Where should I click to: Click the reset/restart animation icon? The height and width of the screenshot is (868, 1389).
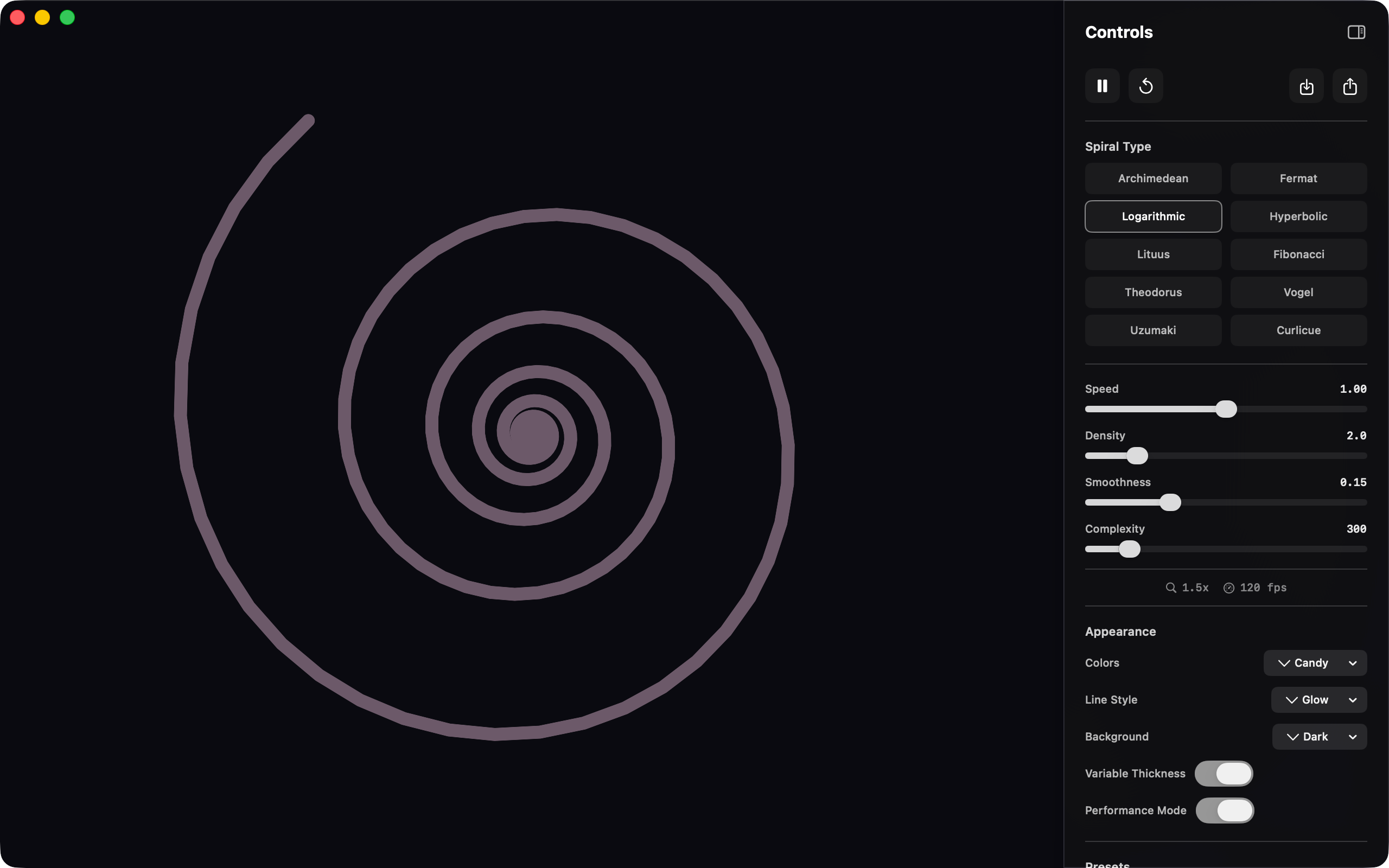click(1145, 86)
